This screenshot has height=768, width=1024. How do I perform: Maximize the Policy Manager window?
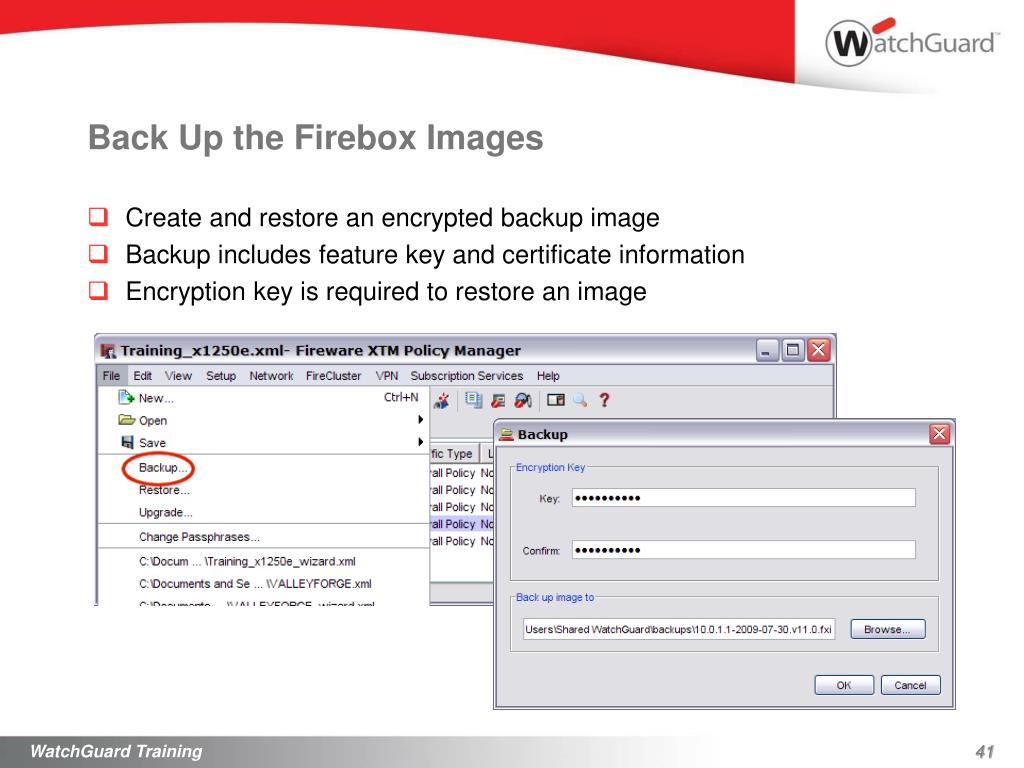coord(793,351)
